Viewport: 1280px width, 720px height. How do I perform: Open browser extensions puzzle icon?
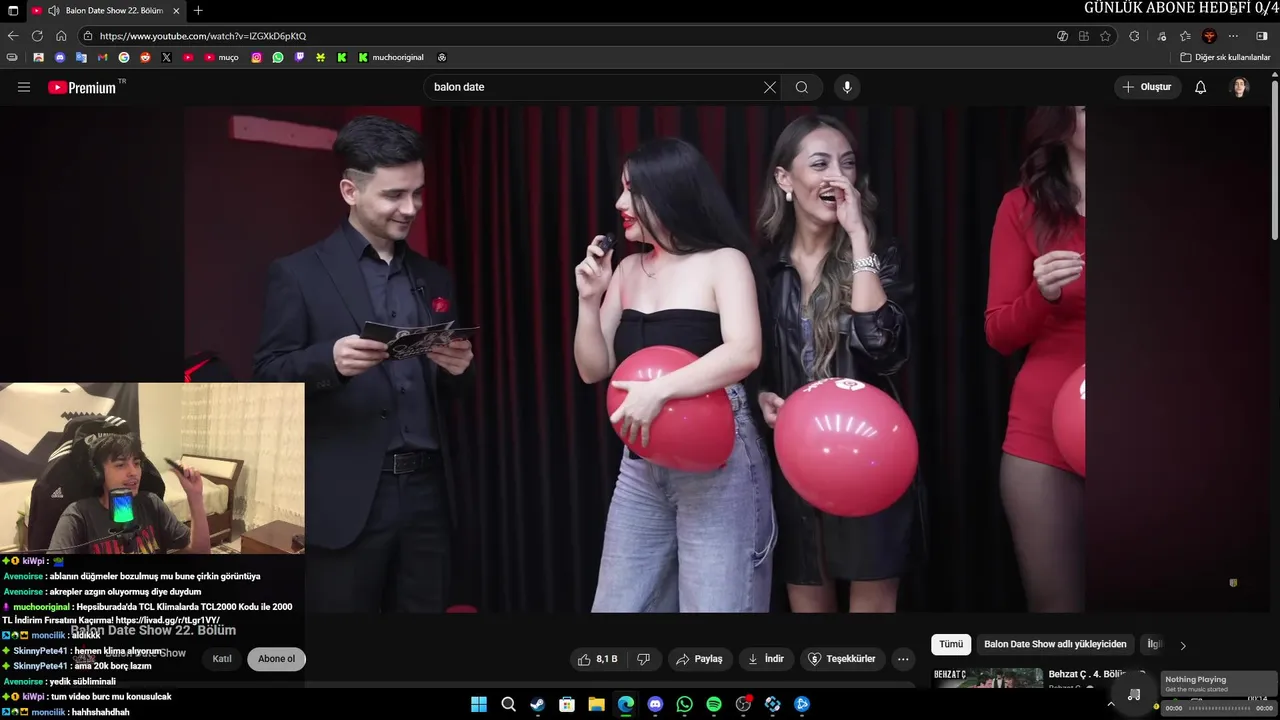coord(1134,36)
